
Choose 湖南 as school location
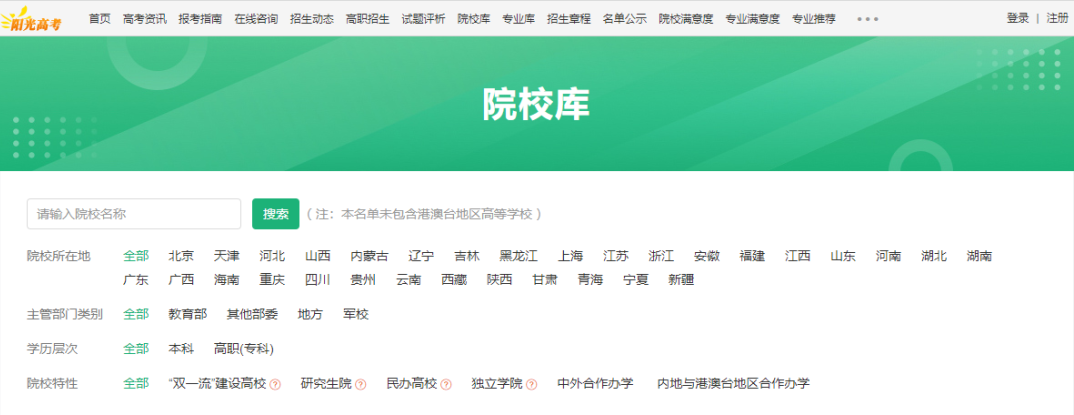(x=979, y=256)
